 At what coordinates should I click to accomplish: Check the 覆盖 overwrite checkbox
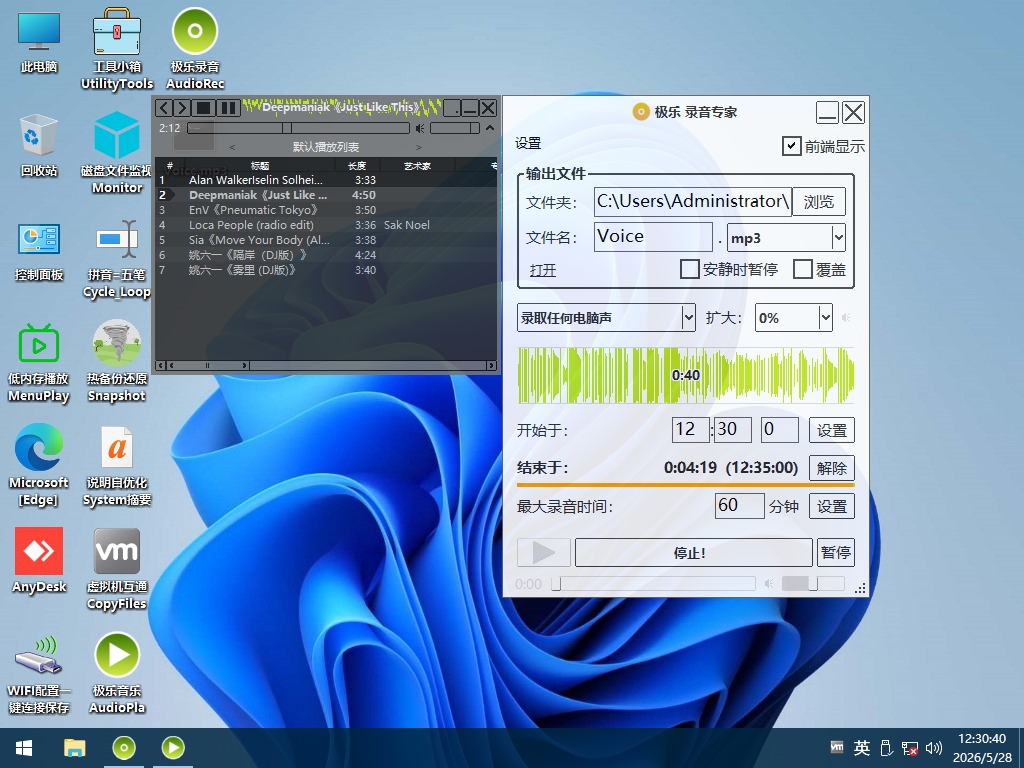pyautogui.click(x=803, y=269)
